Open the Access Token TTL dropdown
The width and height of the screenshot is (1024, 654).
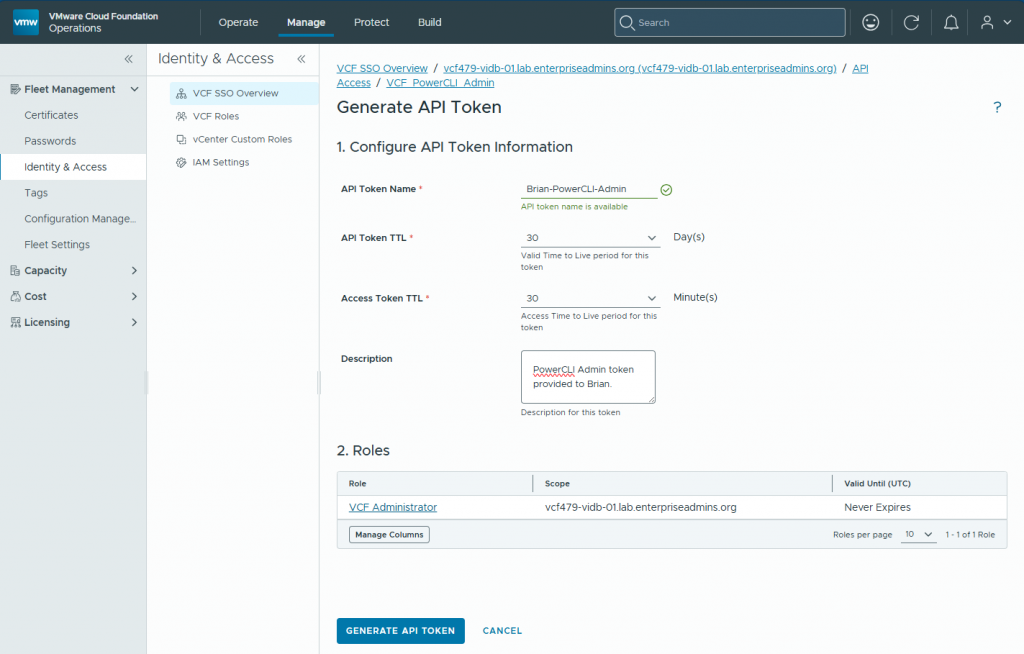click(590, 298)
